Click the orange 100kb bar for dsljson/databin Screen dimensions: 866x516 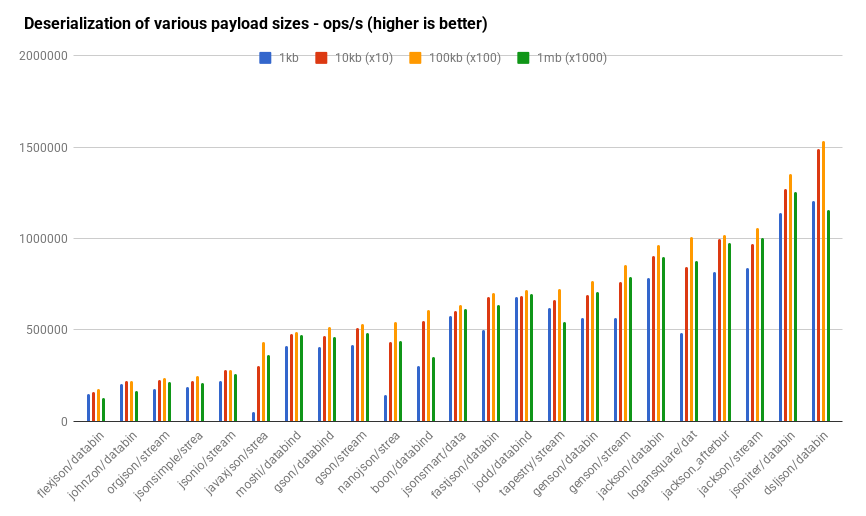[823, 282]
